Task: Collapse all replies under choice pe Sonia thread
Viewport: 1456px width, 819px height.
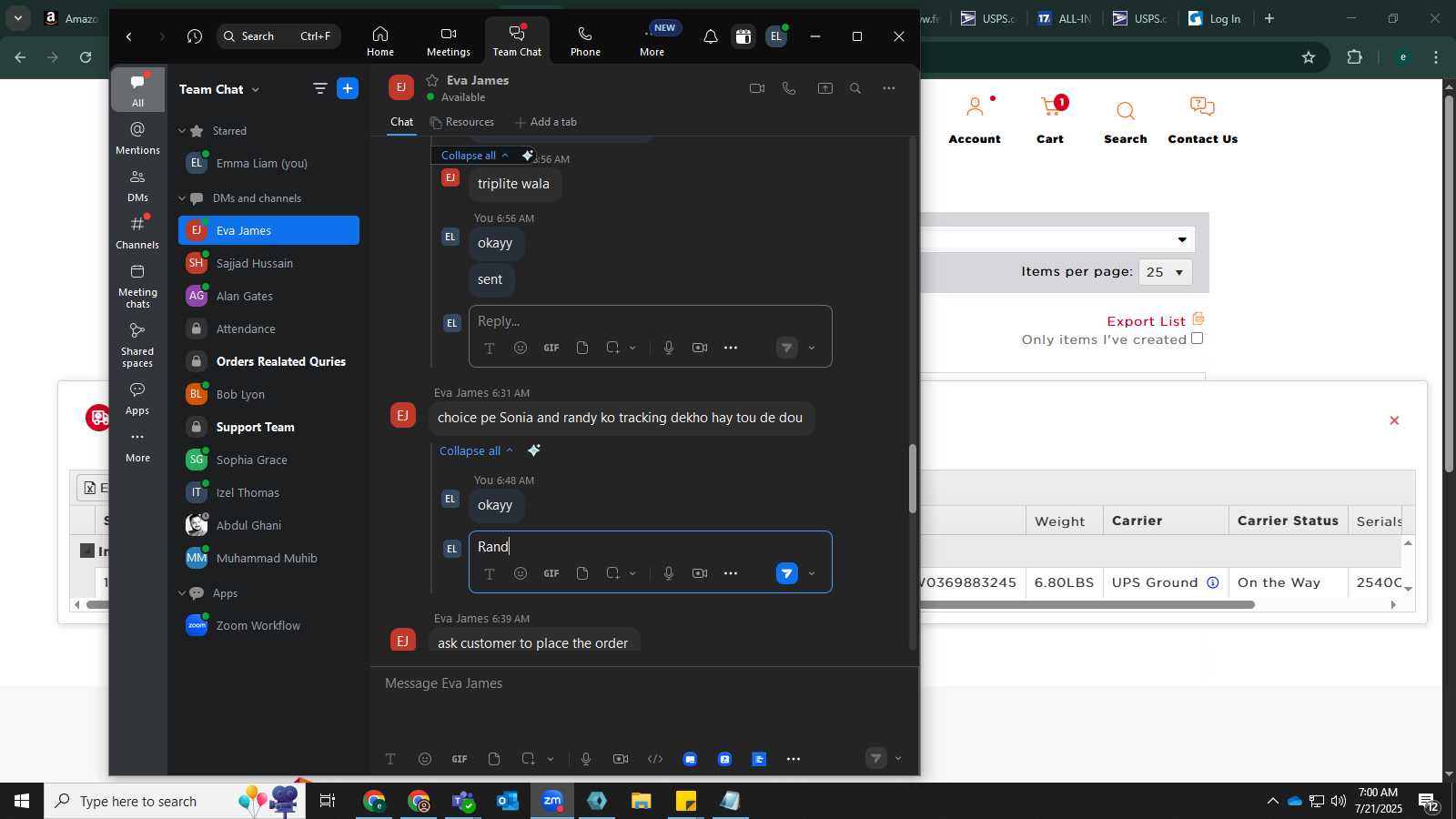Action: [476, 450]
